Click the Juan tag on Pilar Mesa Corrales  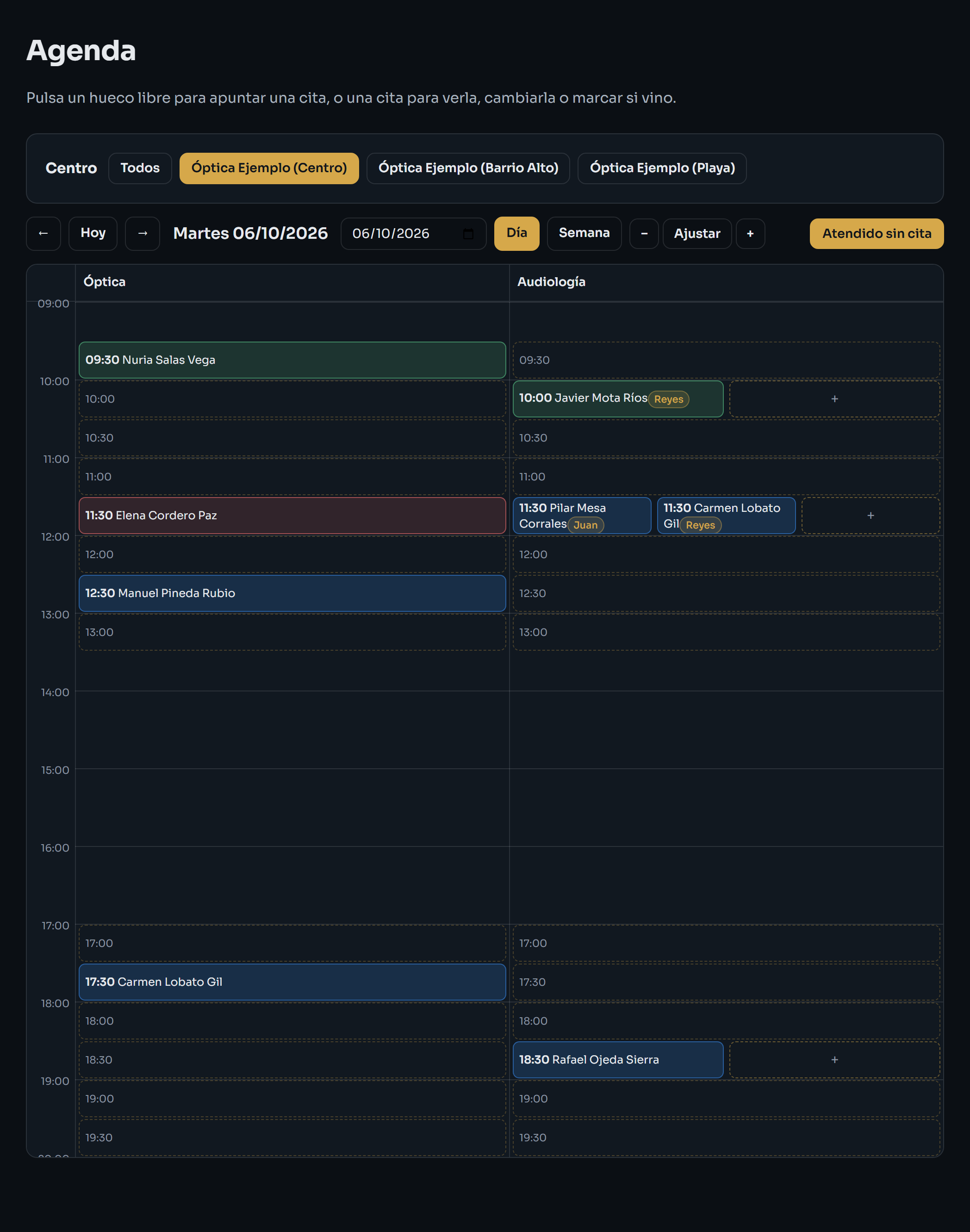[x=585, y=525]
